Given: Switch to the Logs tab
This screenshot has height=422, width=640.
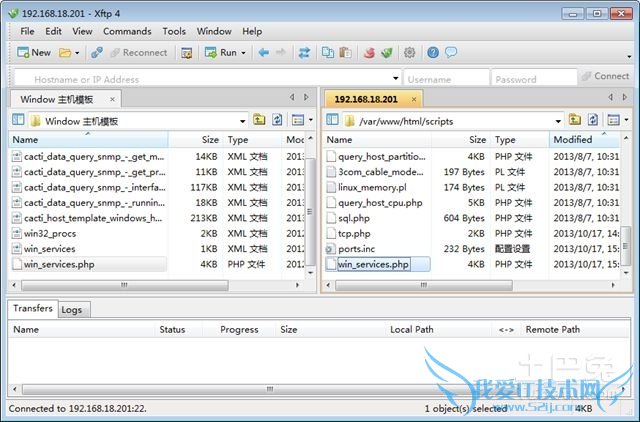Looking at the screenshot, I should tap(72, 310).
